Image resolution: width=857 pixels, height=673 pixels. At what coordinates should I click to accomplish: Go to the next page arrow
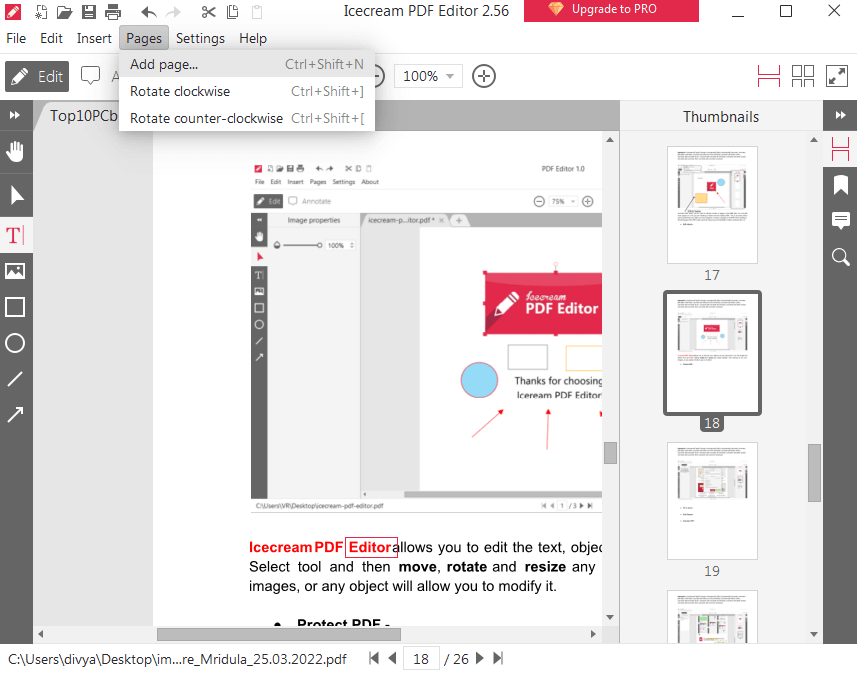(x=480, y=658)
